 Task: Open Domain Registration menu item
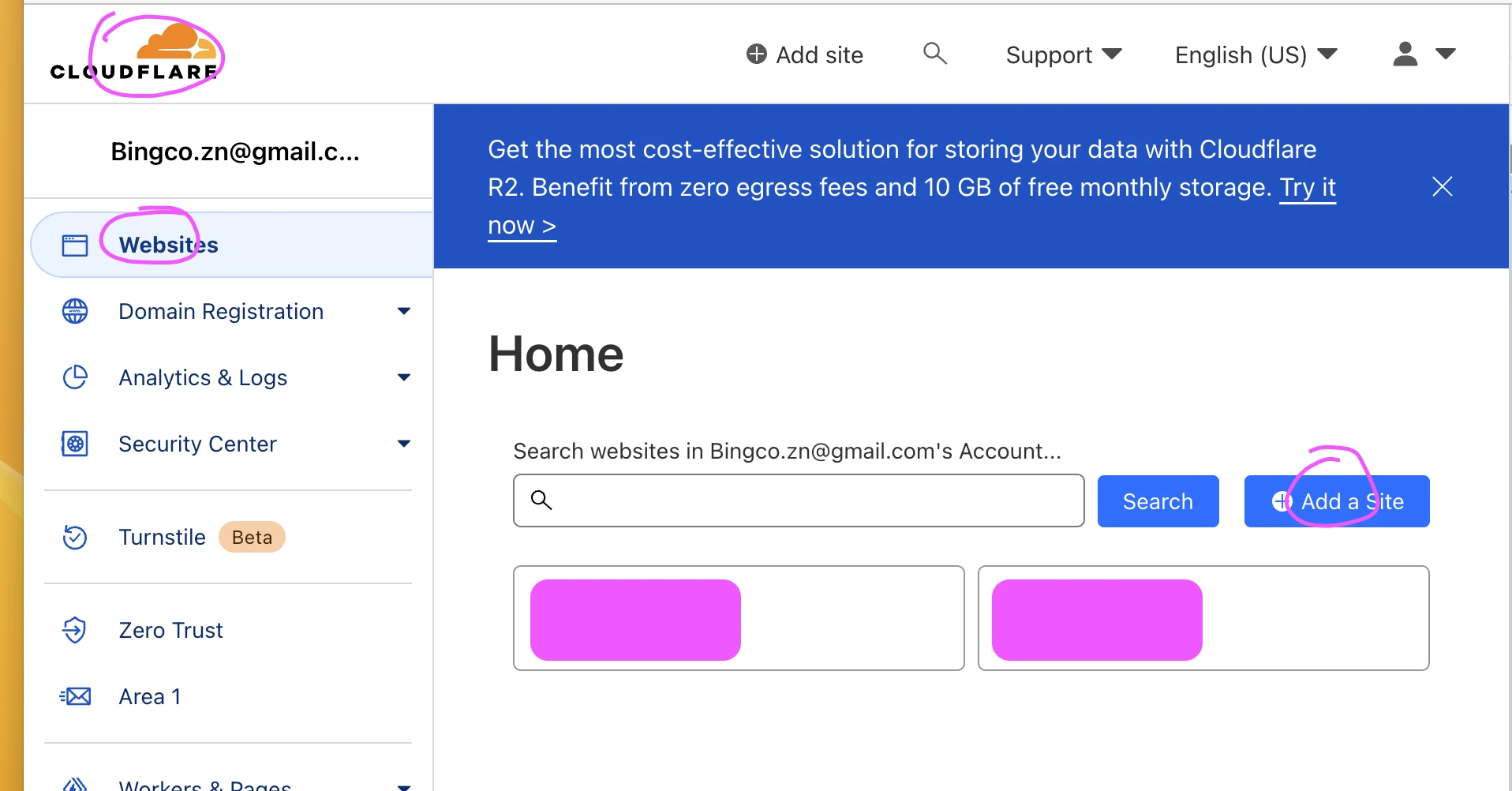(221, 311)
